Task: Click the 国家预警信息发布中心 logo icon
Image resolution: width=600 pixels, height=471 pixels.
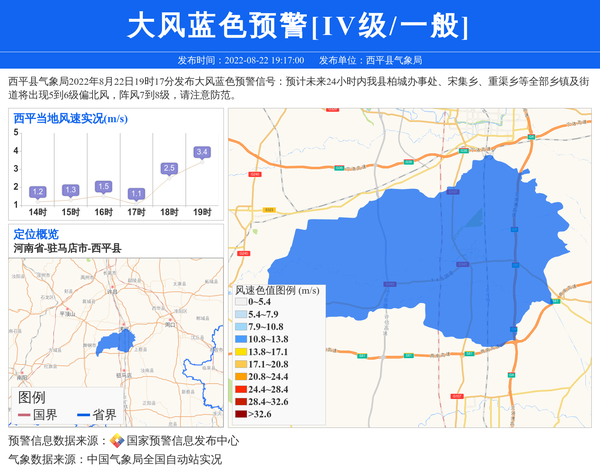Action: coord(117,441)
